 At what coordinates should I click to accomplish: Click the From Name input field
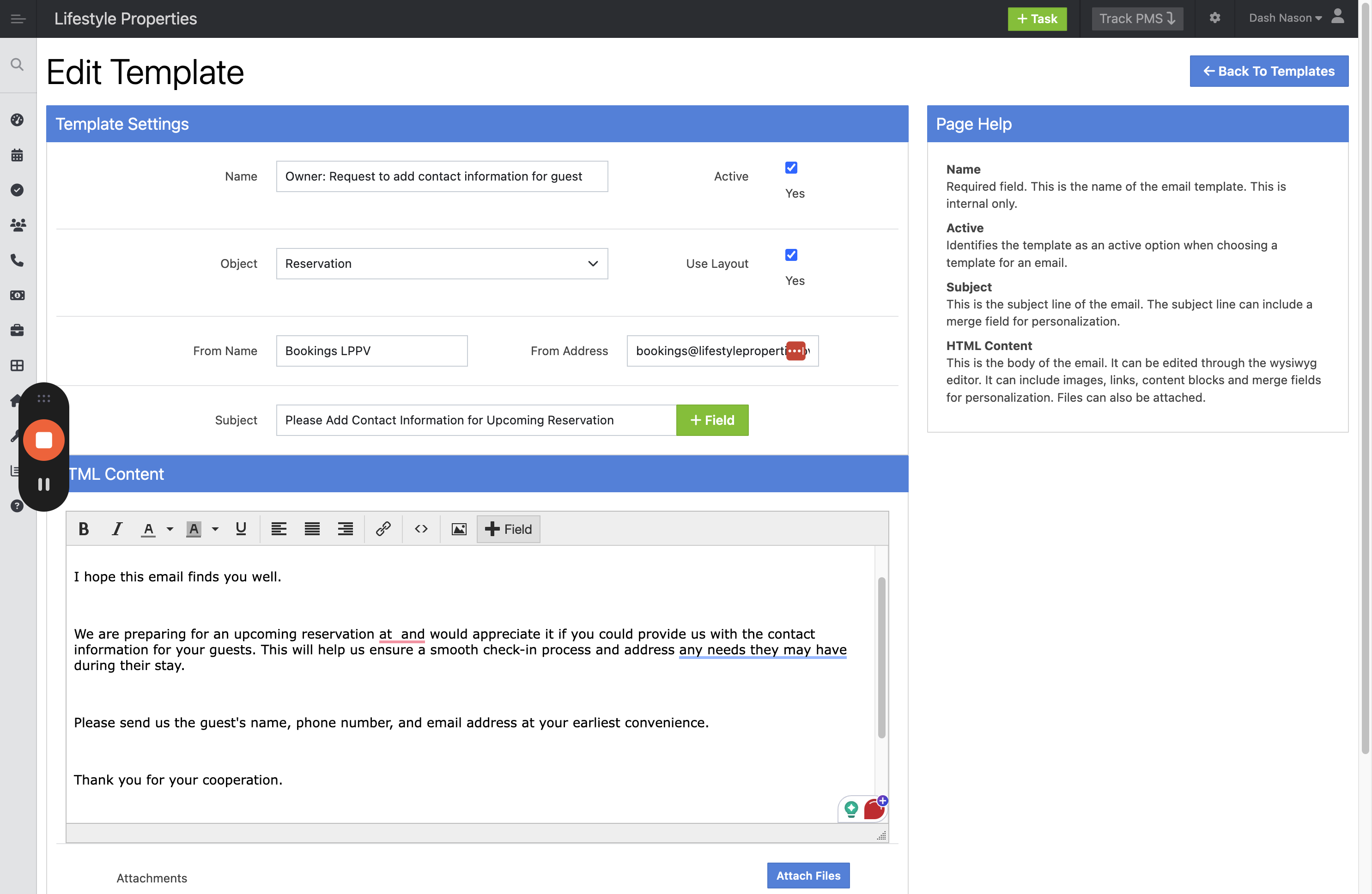click(372, 351)
